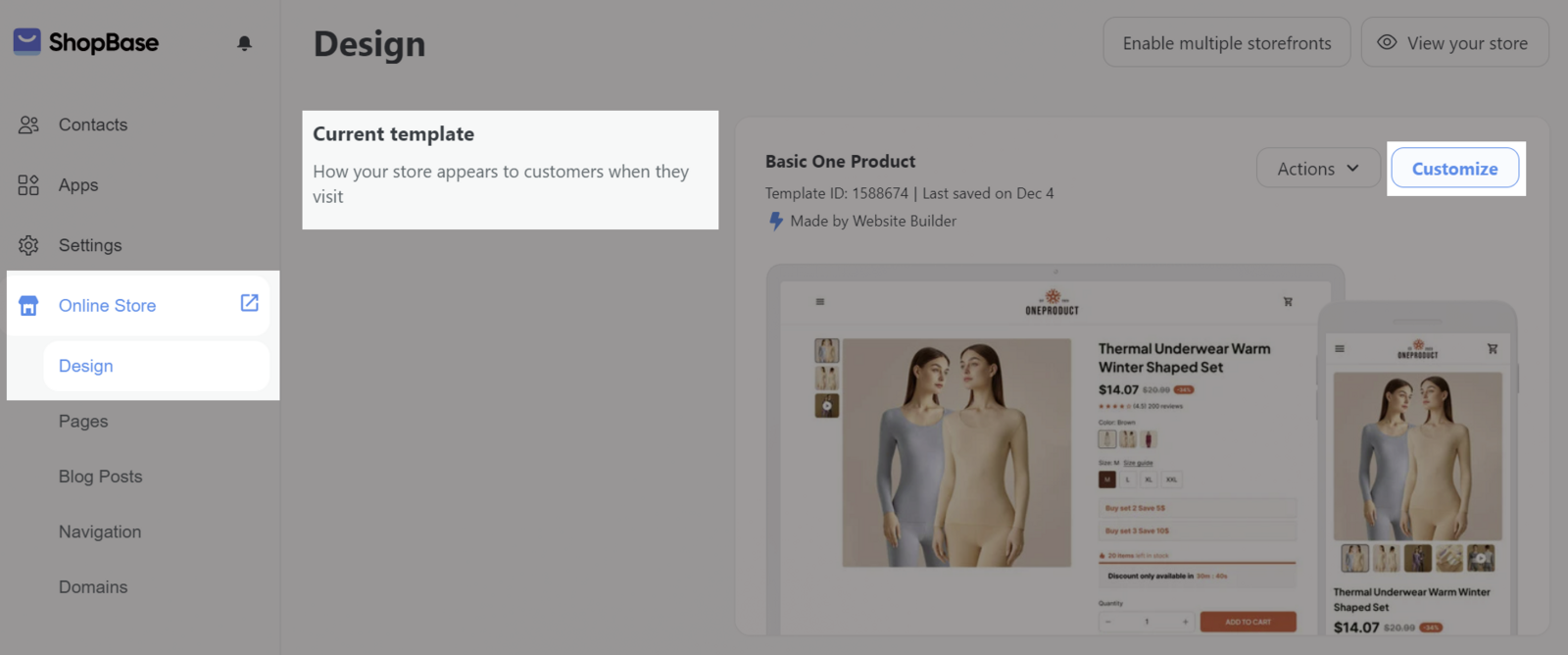Viewport: 1568px width, 655px height.
Task: Open Domains in sidebar
Action: point(93,587)
